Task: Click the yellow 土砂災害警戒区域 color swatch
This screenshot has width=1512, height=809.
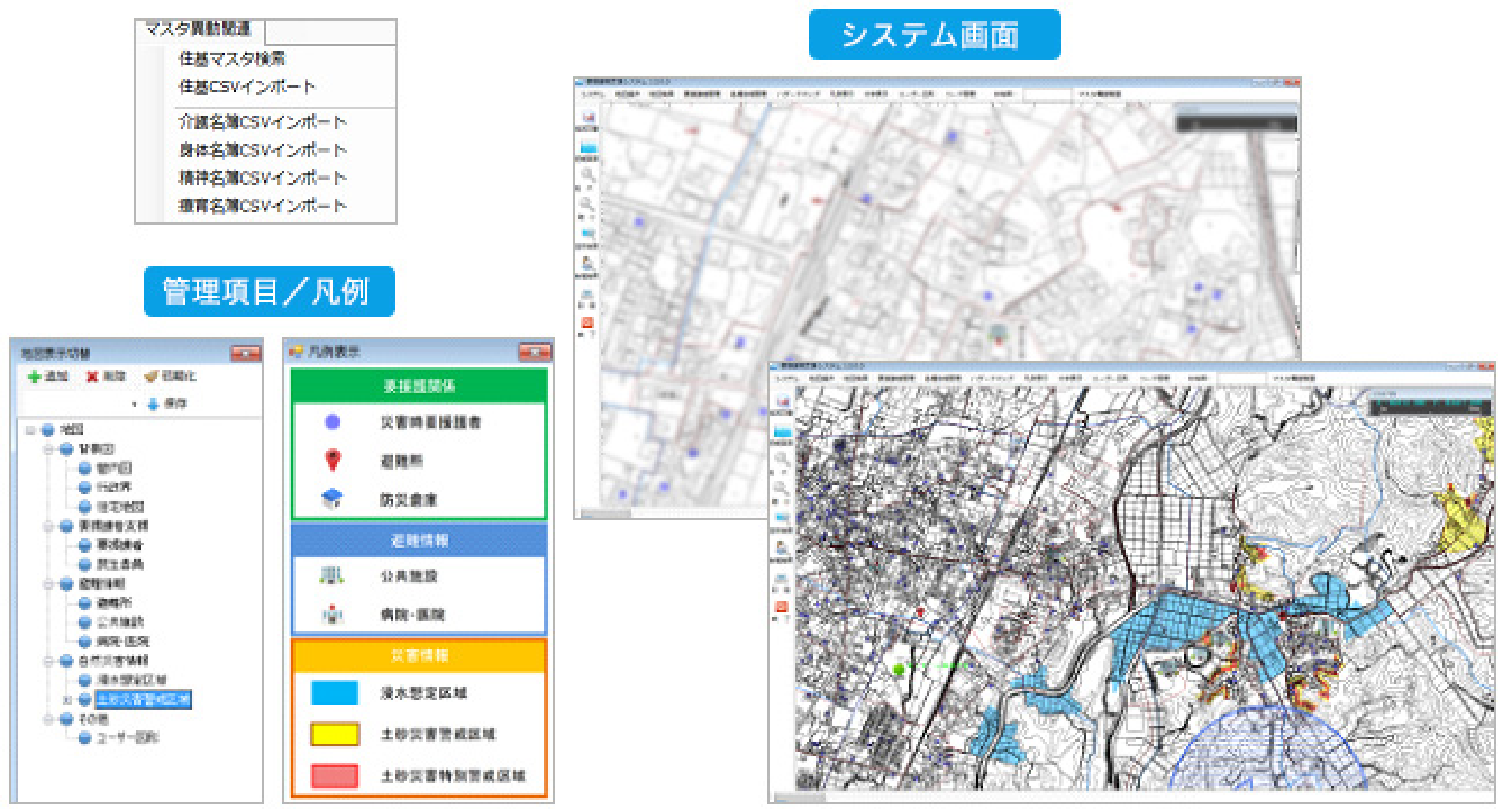Action: (334, 734)
